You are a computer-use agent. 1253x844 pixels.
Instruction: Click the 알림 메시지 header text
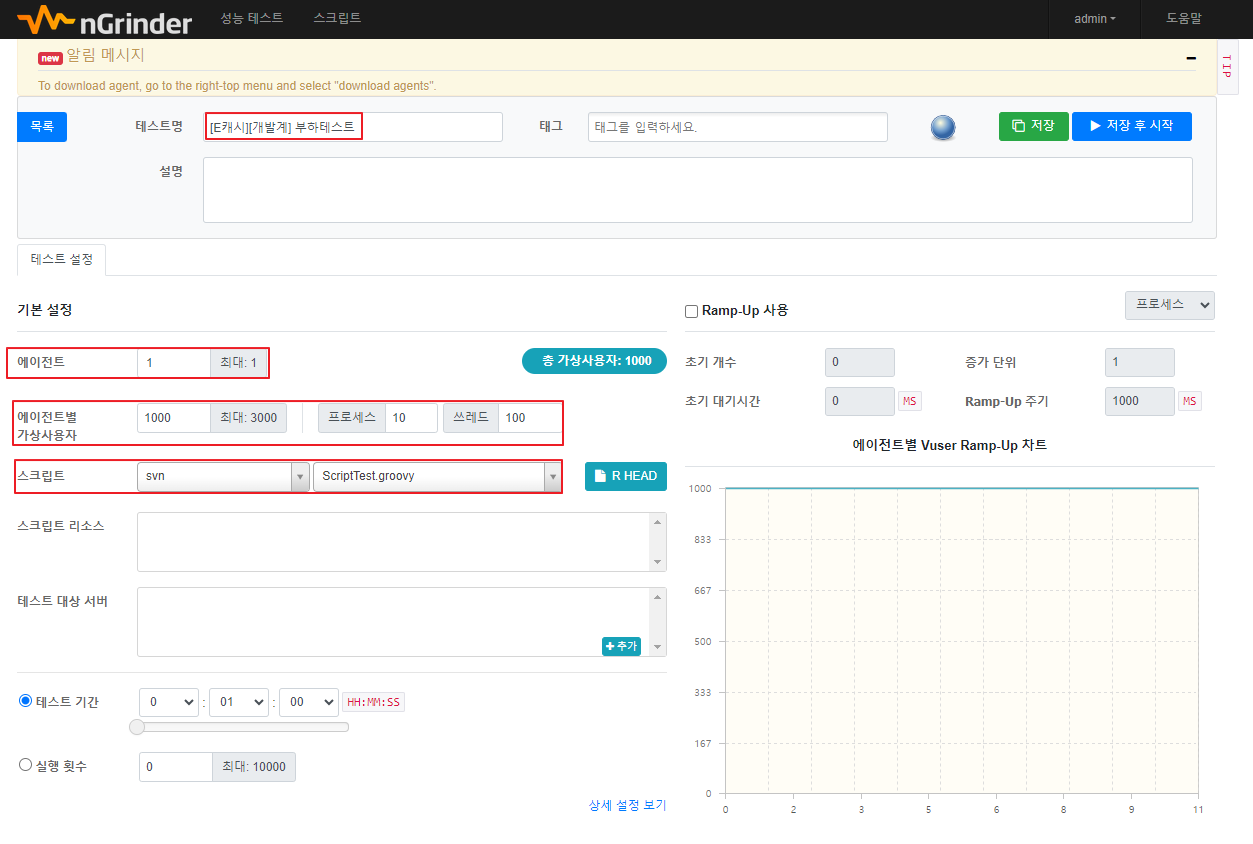tap(105, 55)
